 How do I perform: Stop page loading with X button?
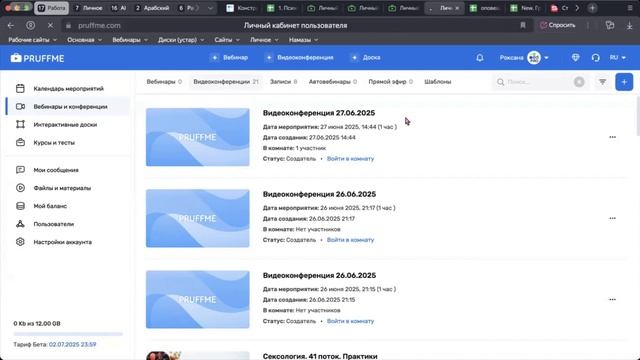click(50, 25)
